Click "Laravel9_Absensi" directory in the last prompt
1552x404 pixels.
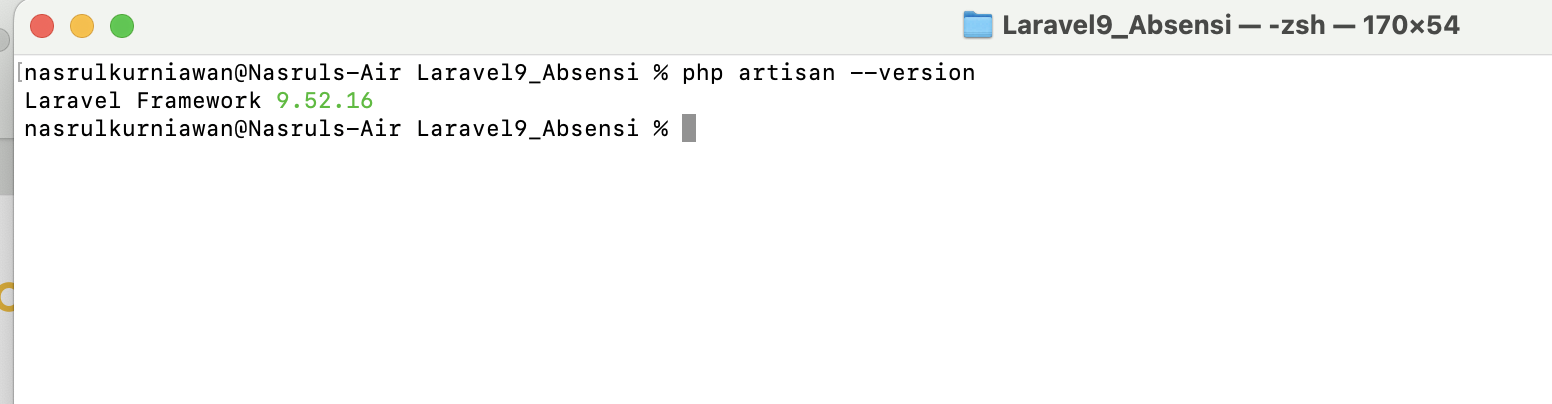point(527,129)
